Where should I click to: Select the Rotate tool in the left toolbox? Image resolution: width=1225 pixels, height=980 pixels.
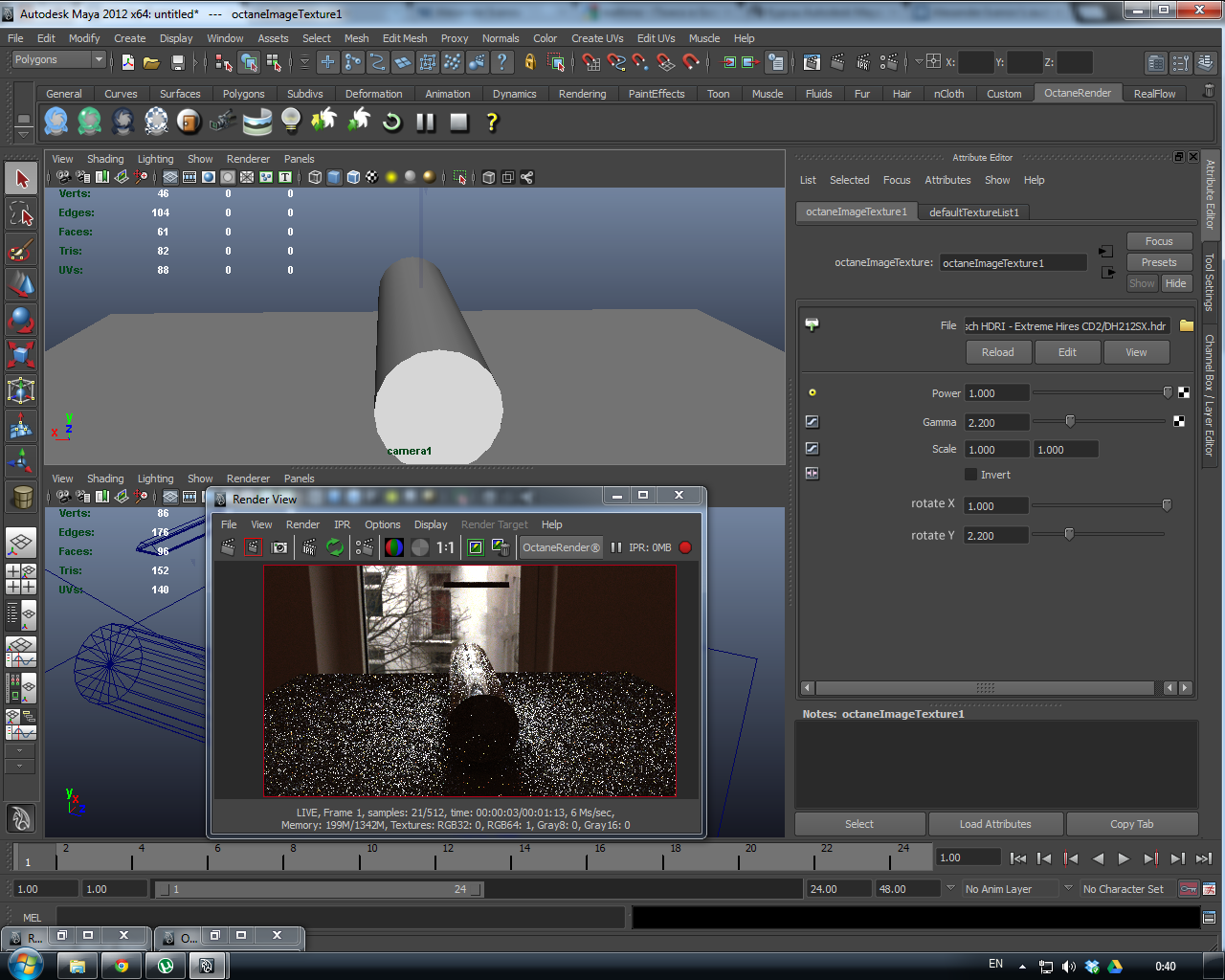point(21,319)
